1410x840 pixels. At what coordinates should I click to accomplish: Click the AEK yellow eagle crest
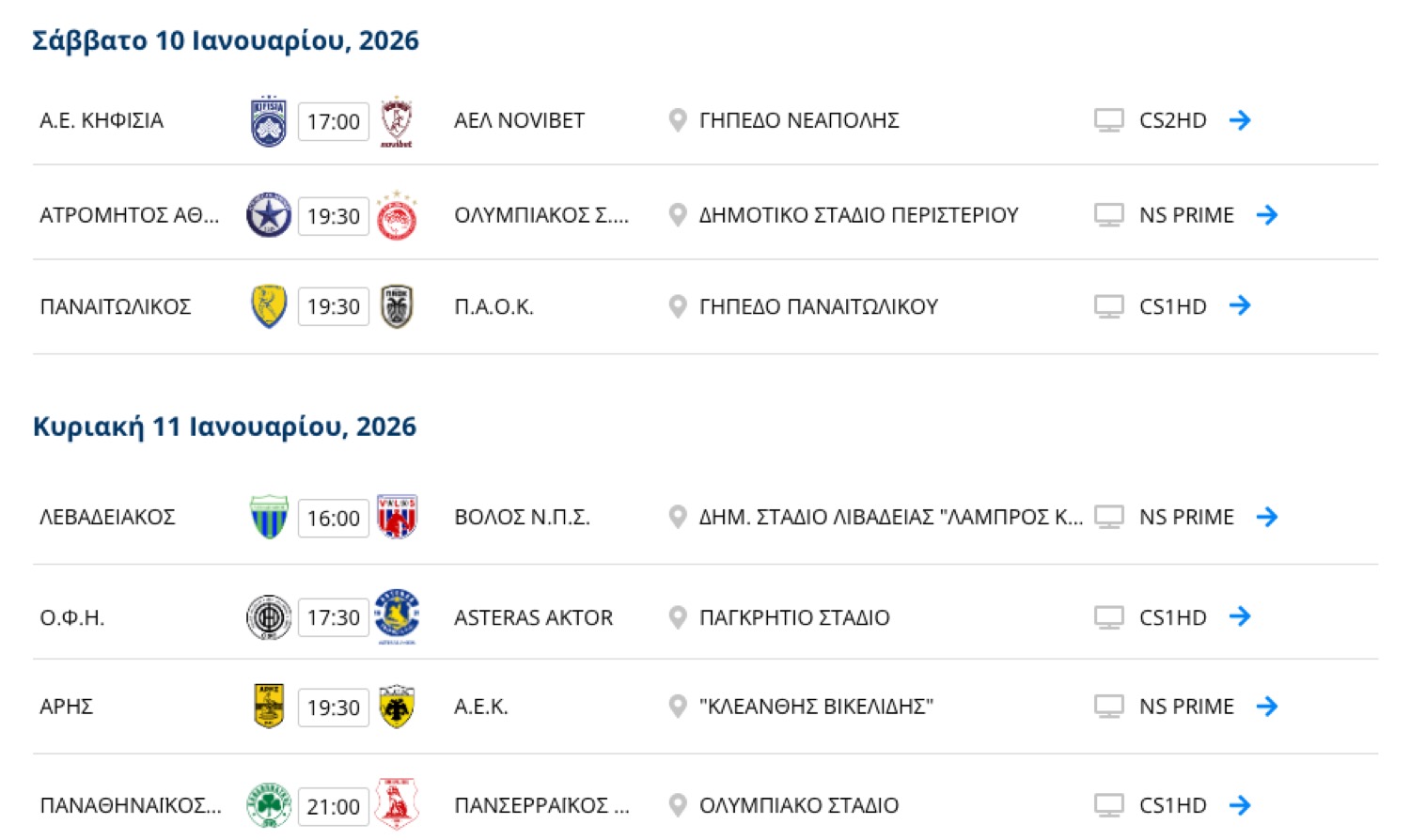[397, 707]
